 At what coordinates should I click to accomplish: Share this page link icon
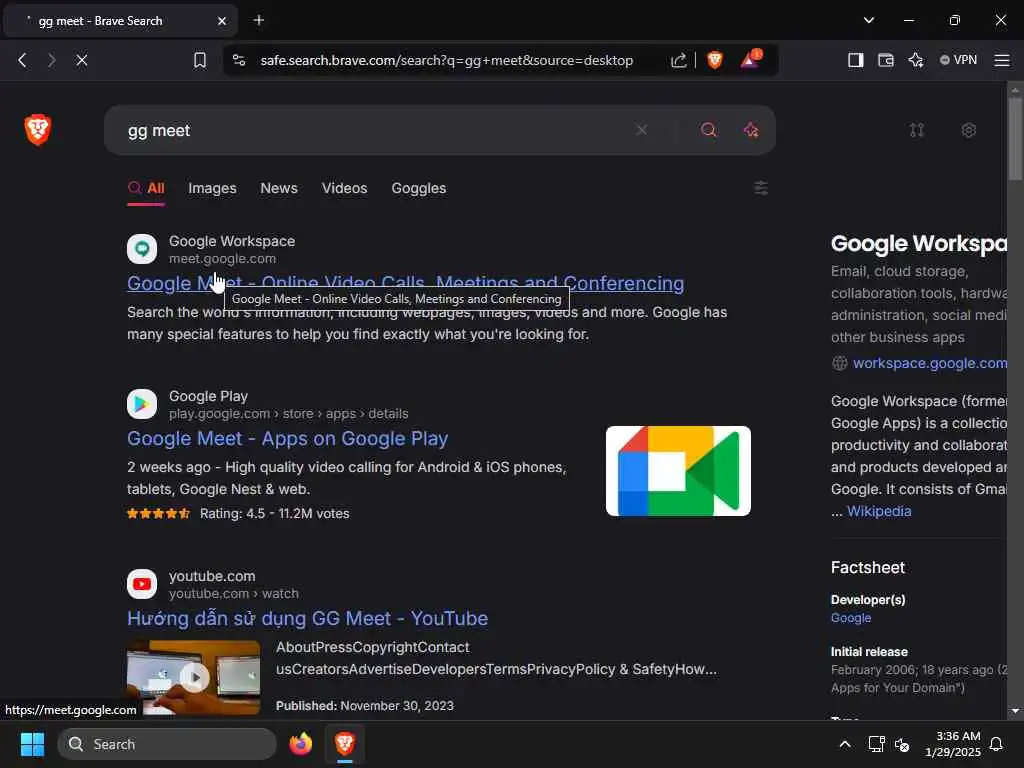coord(679,60)
